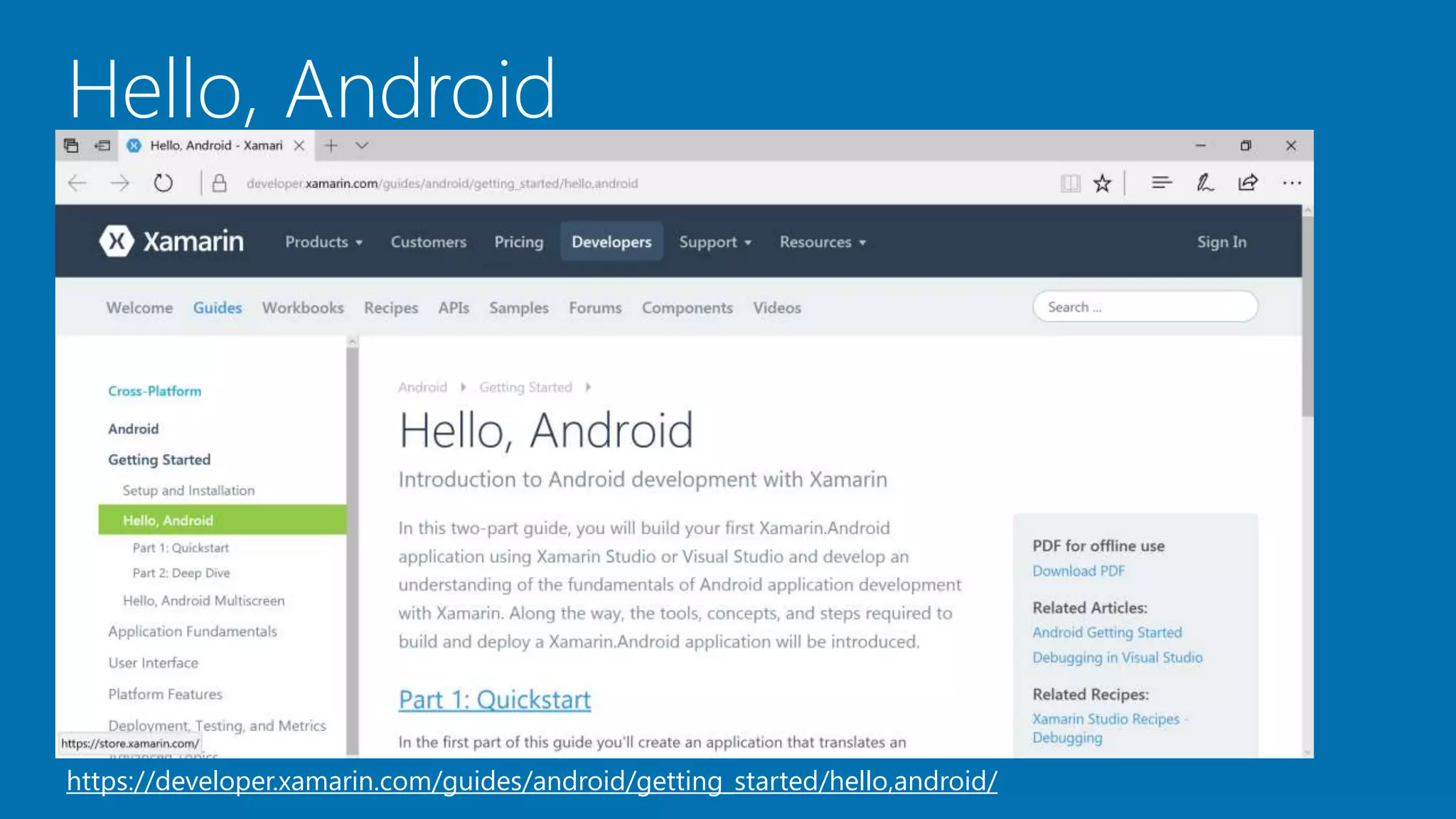Switch to the Guides tab

click(x=218, y=308)
